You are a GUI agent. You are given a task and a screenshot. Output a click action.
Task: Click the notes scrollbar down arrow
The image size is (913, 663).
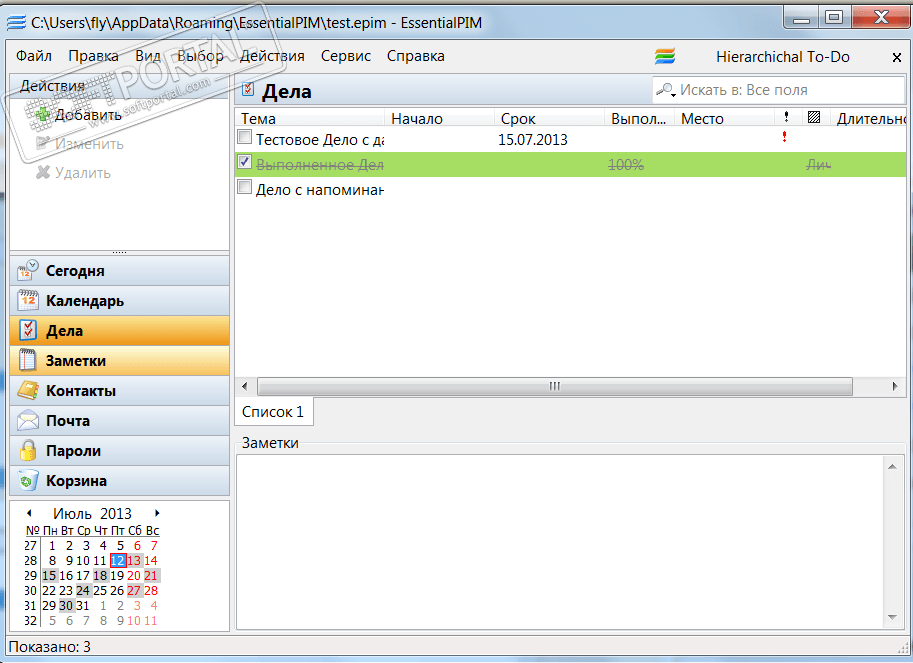[892, 618]
